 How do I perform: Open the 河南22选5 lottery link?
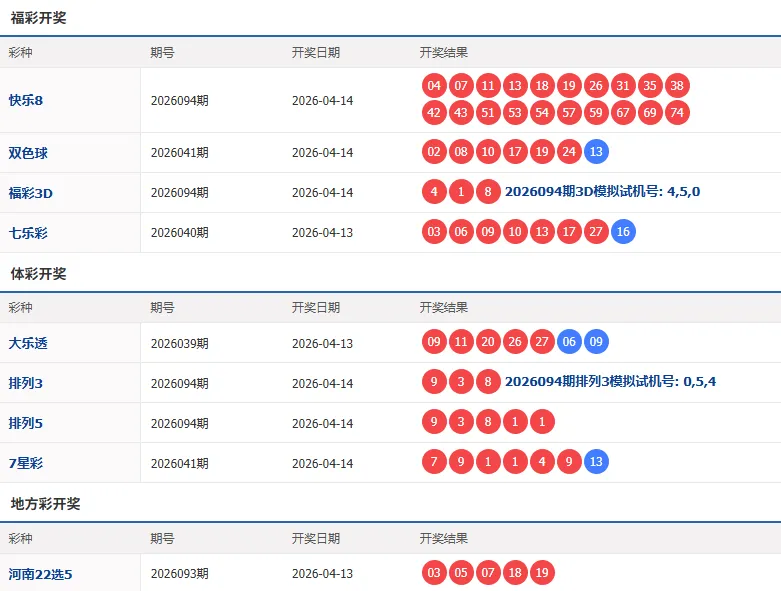pos(40,575)
